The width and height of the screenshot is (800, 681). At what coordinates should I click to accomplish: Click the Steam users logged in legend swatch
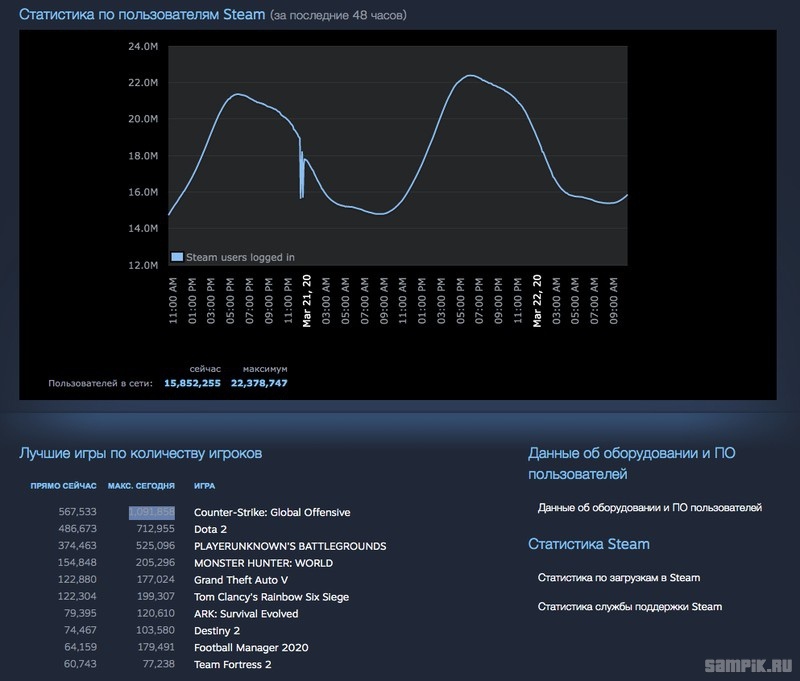tap(177, 257)
